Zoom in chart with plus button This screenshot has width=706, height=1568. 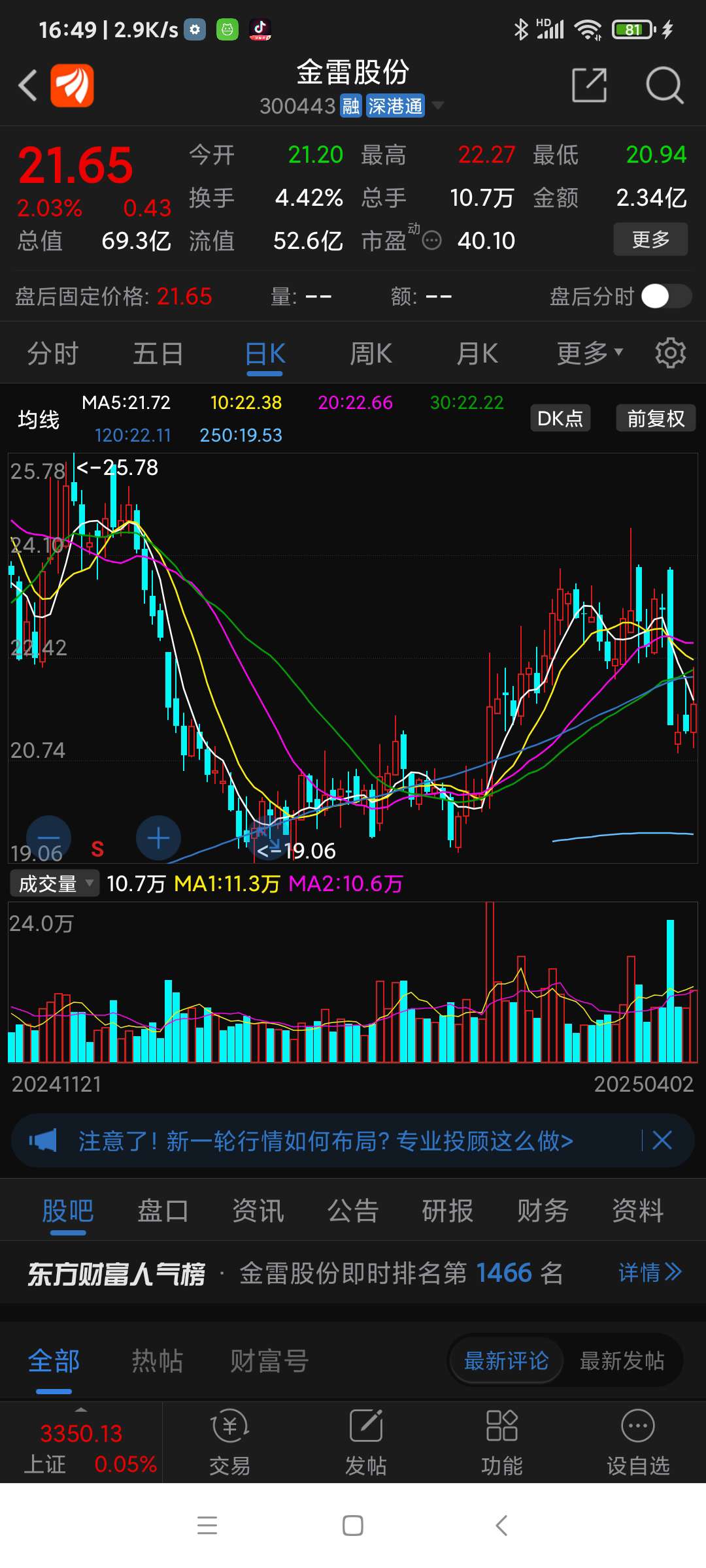pos(158,838)
